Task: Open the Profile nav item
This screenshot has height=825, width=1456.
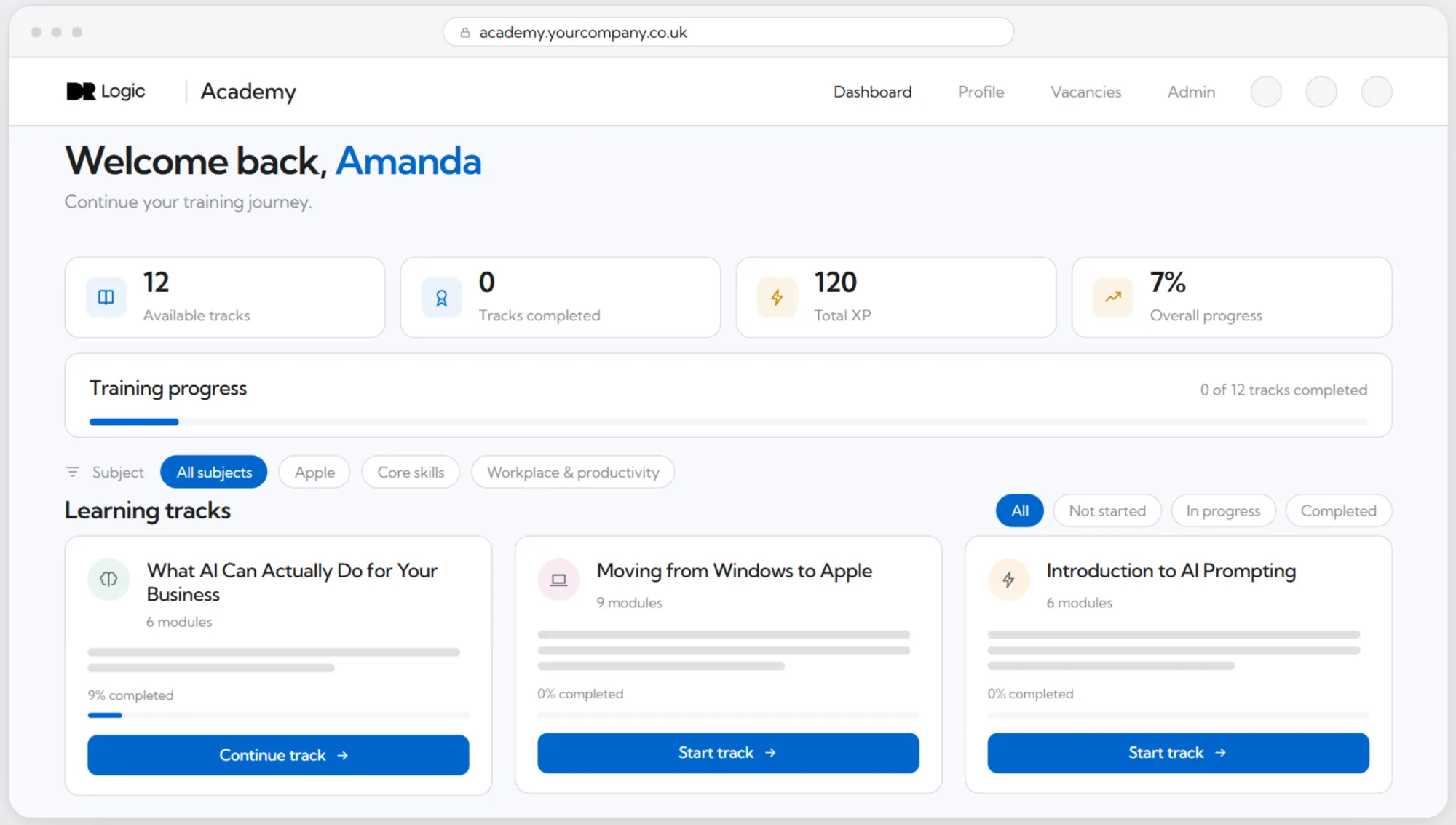Action: pos(981,92)
